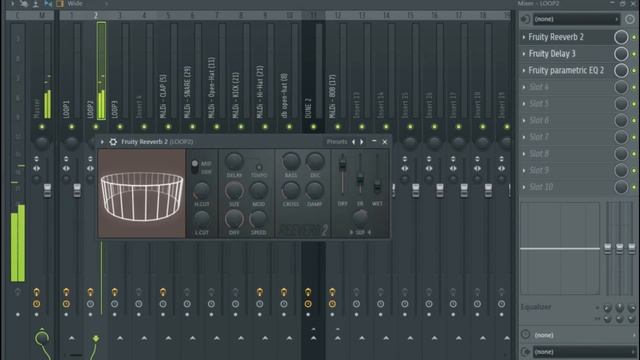Screen dimensions: 640x360
Task: Expand Fruity Reeverb 2 slot arrow
Action: tap(524, 37)
